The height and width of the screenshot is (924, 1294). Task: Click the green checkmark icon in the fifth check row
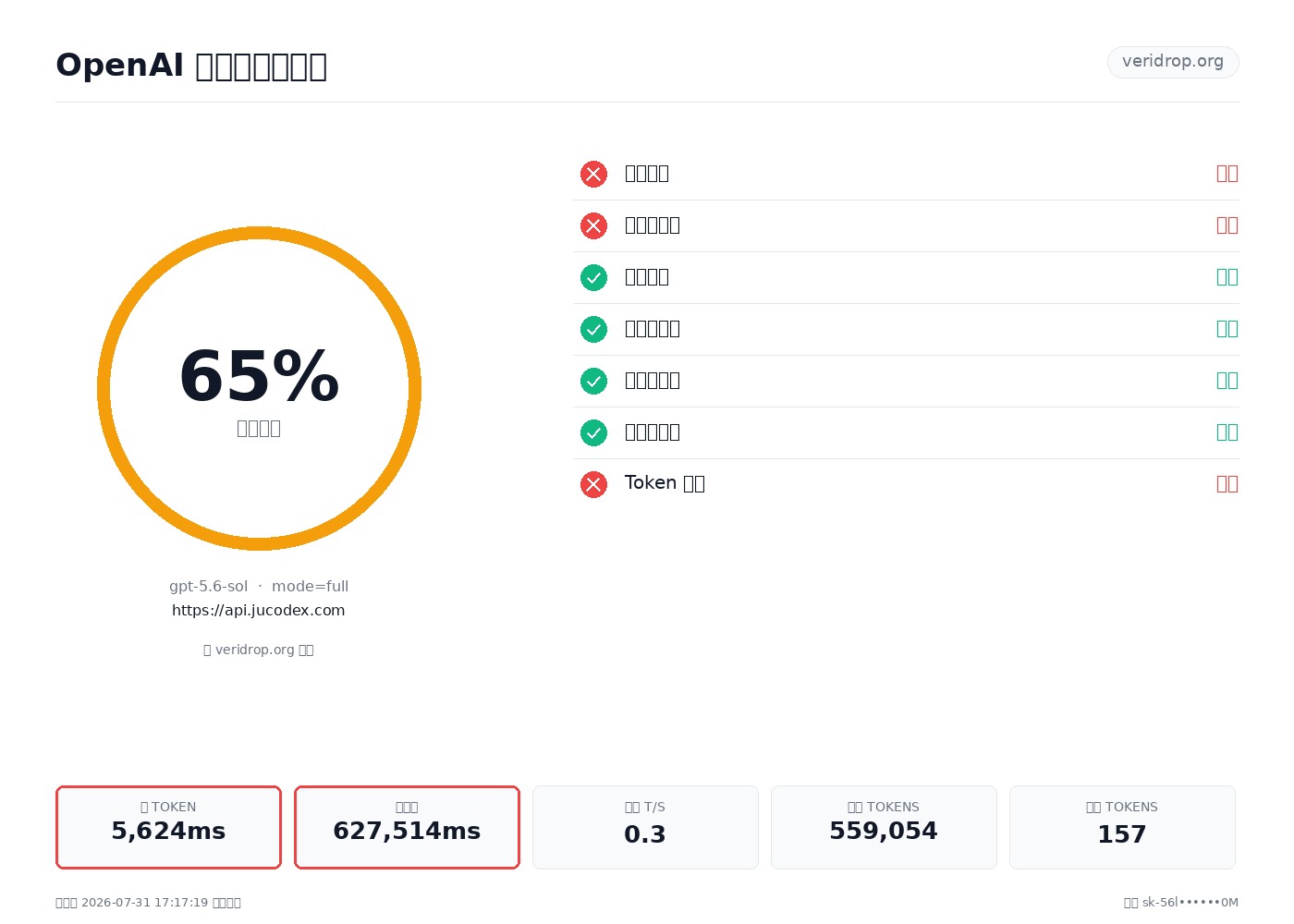[593, 381]
